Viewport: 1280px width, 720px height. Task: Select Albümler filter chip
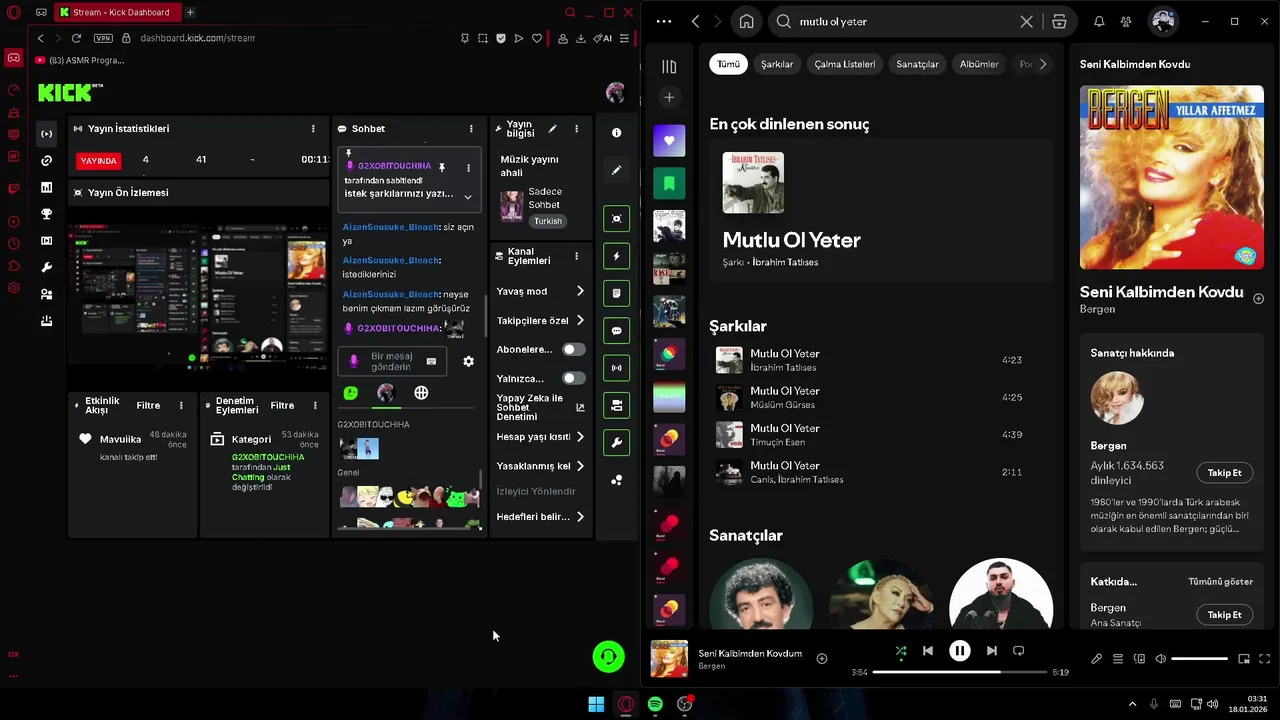pos(979,64)
